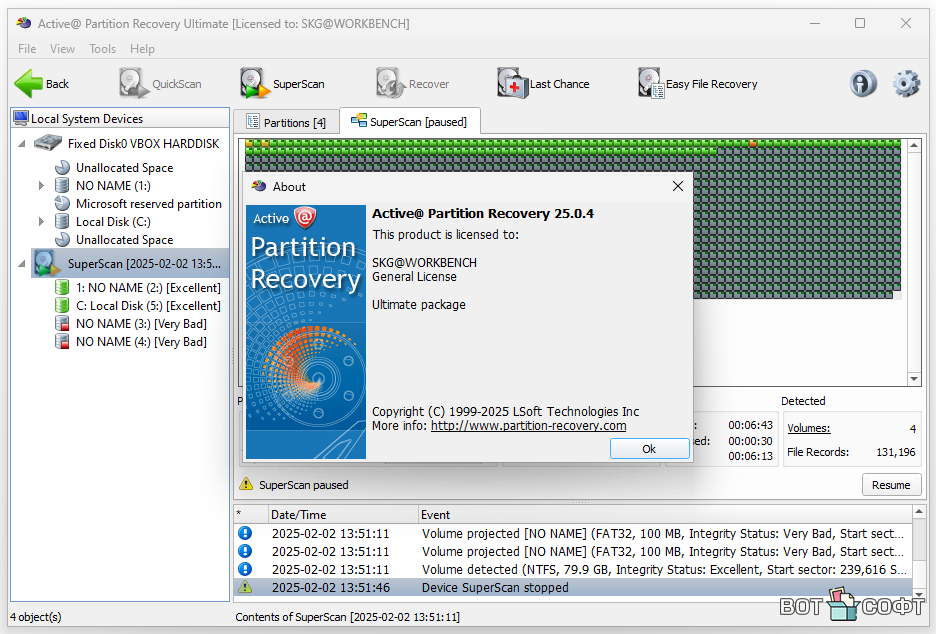Click the orange block in the scan map
Viewport: 936px width, 634px height.
click(x=753, y=143)
